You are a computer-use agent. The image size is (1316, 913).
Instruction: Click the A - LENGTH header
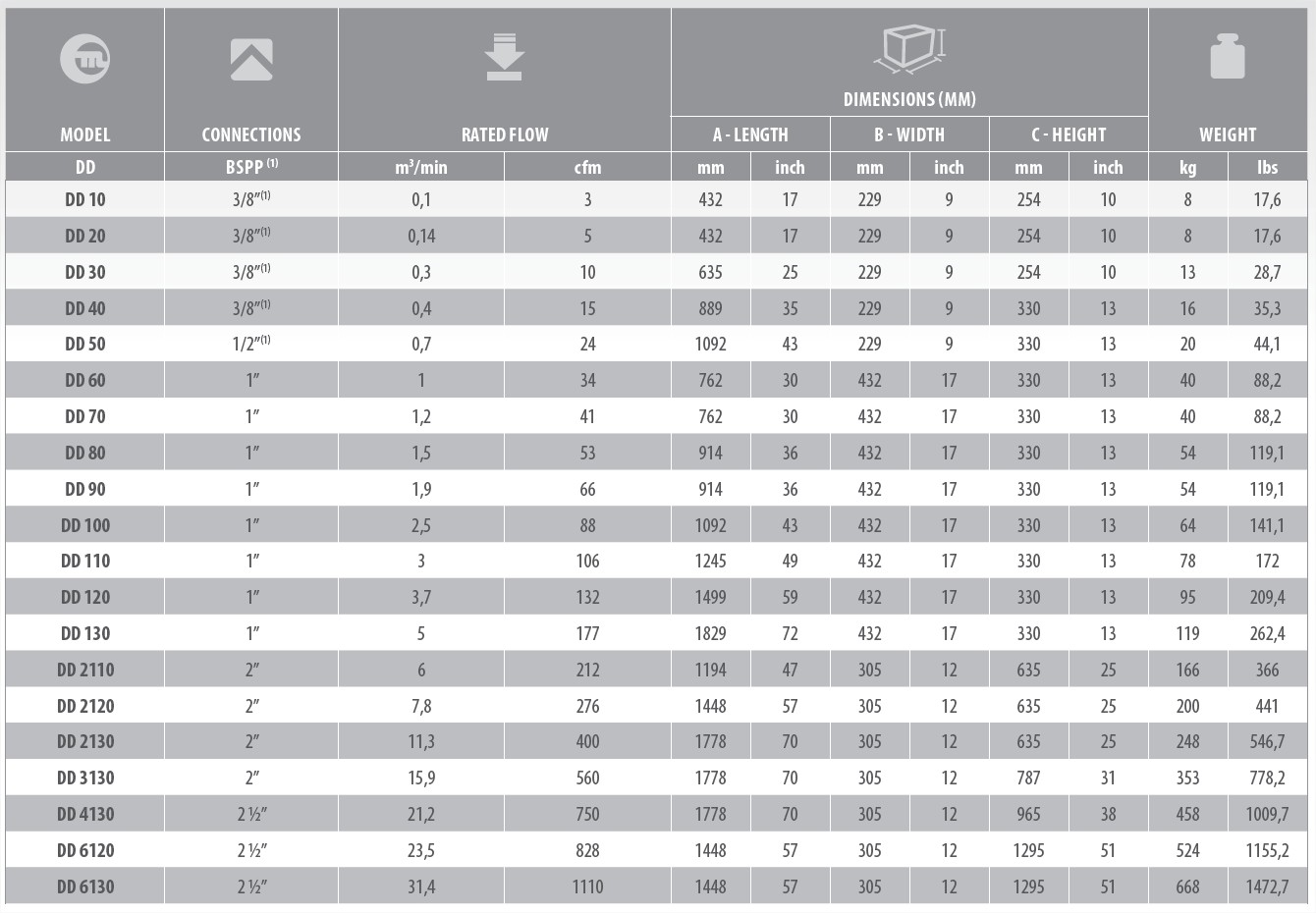[750, 134]
